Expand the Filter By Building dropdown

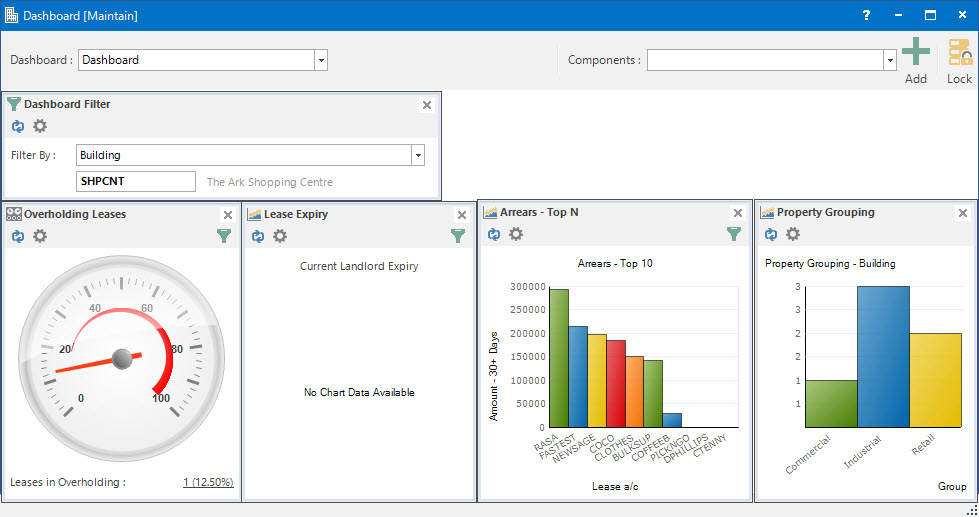pos(418,155)
